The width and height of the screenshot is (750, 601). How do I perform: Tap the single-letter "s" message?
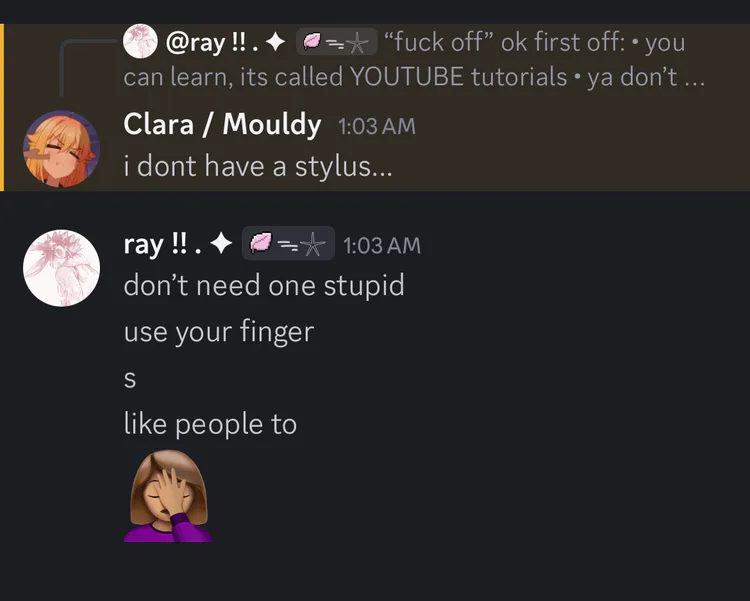coord(129,379)
